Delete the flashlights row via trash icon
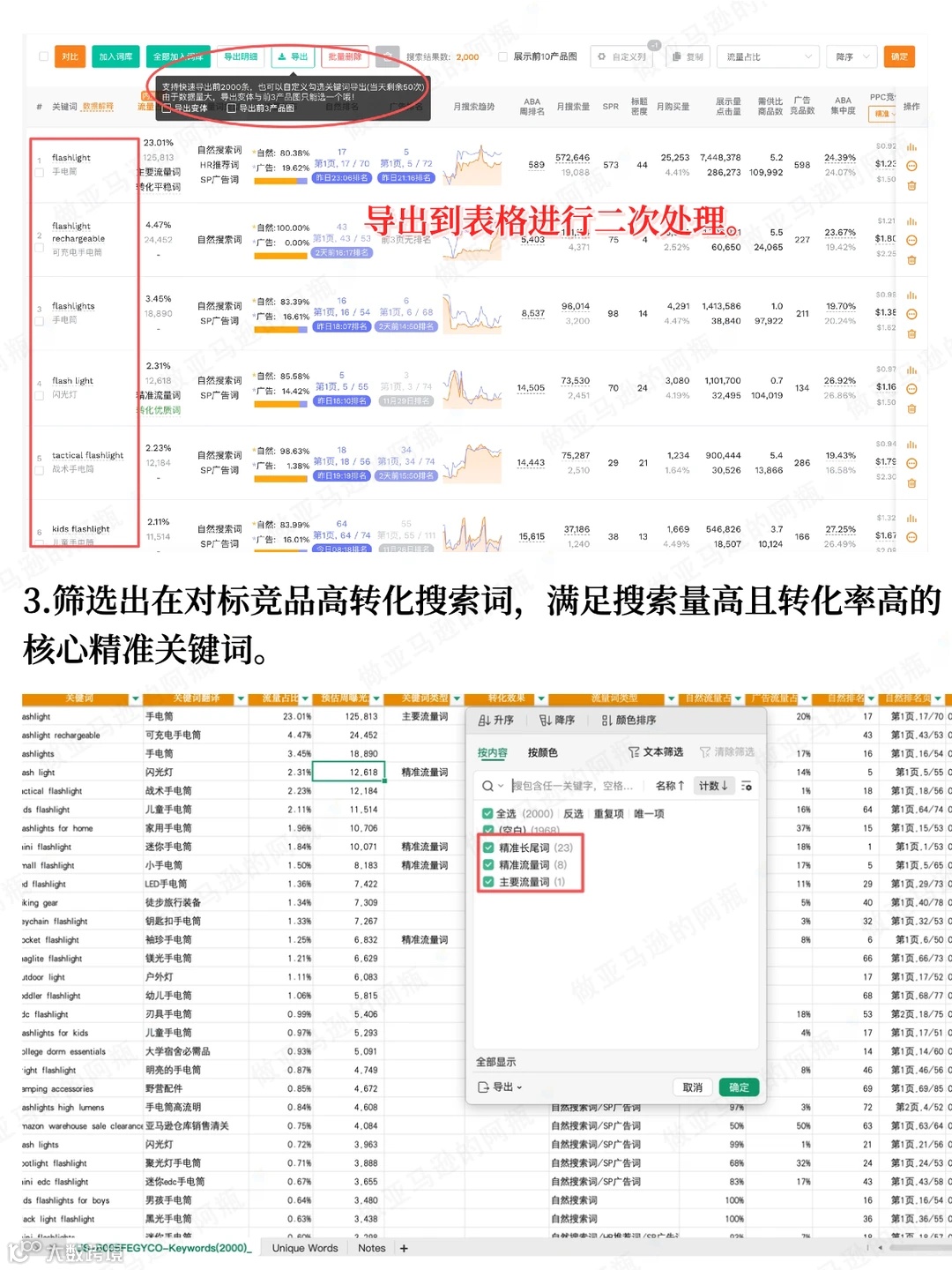Image resolution: width=952 pixels, height=1270 pixels. [911, 334]
